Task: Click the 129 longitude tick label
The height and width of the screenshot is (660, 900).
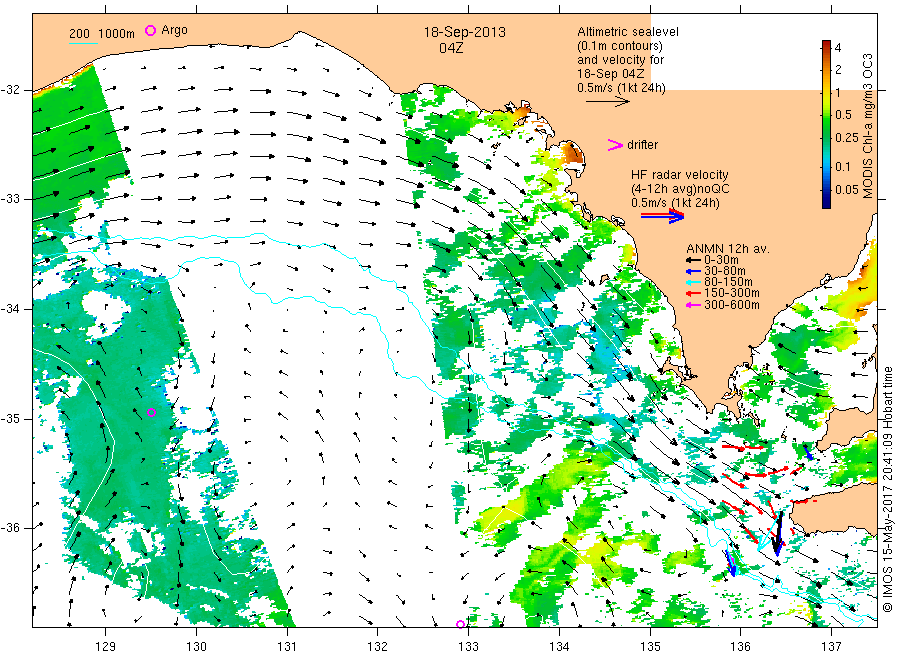Action: (x=106, y=647)
